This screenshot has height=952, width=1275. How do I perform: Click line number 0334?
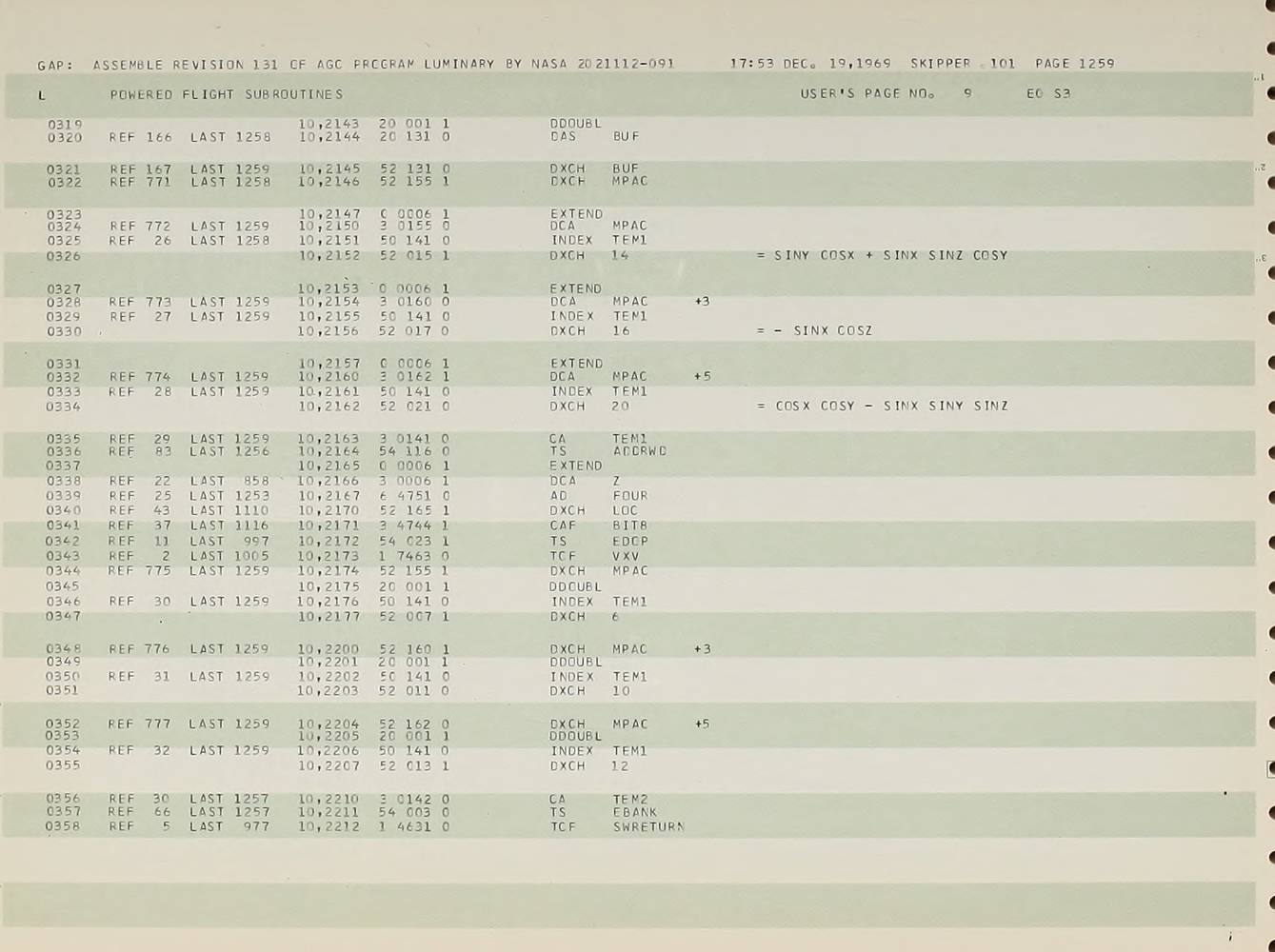[64, 407]
